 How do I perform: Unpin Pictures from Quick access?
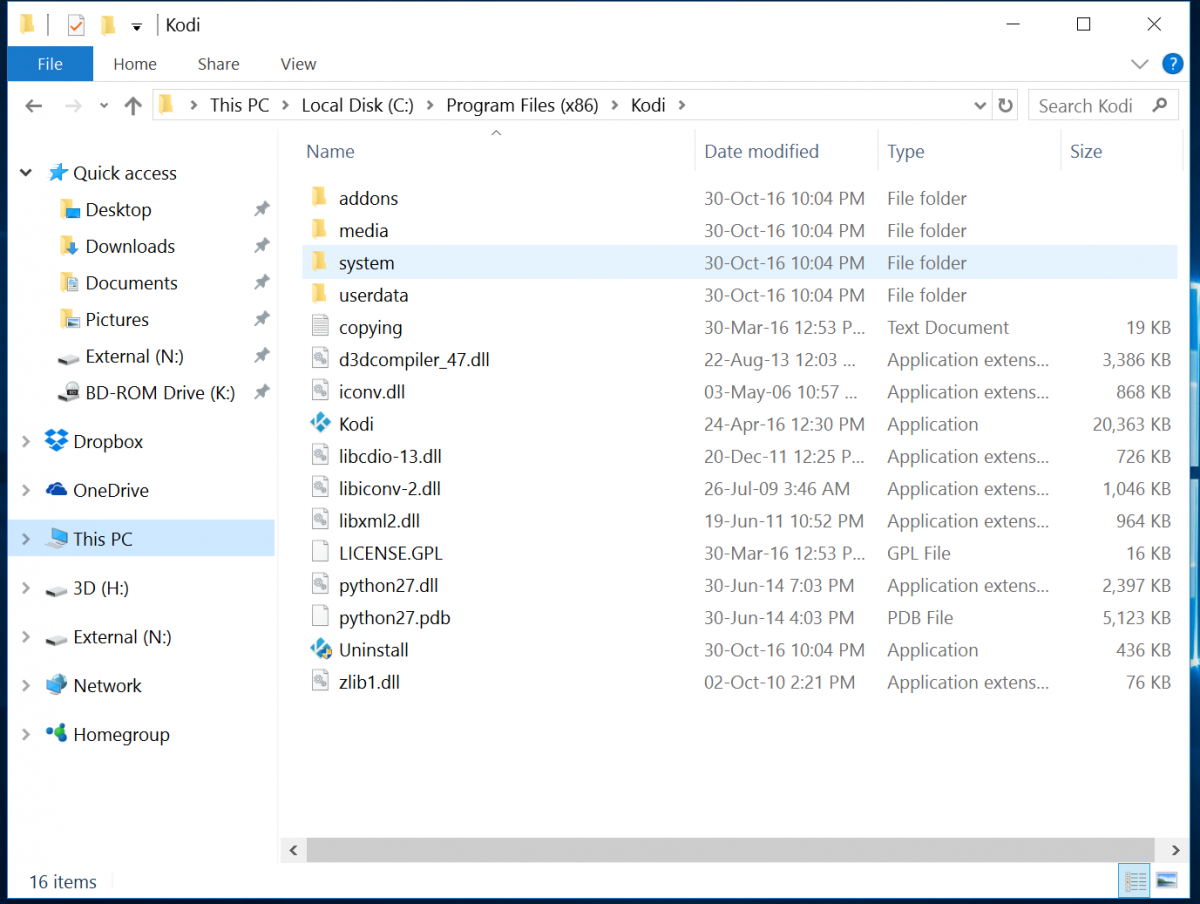click(x=261, y=320)
